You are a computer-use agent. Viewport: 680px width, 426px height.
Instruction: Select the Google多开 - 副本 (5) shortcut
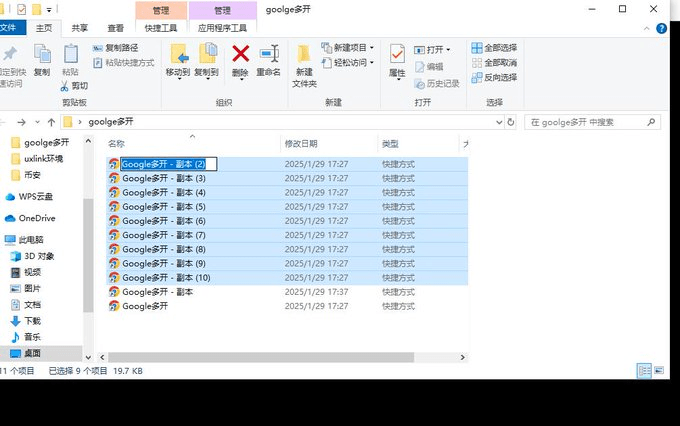pos(164,206)
